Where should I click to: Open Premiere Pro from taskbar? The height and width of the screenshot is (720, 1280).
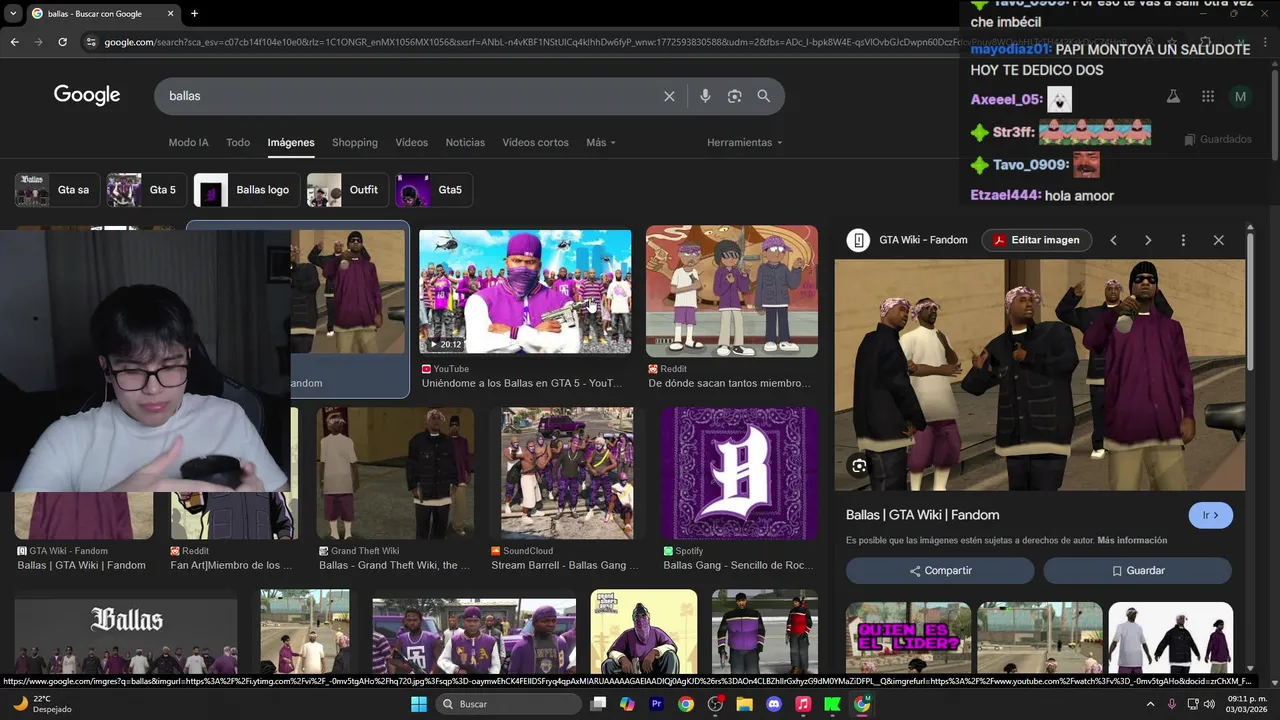click(x=657, y=704)
